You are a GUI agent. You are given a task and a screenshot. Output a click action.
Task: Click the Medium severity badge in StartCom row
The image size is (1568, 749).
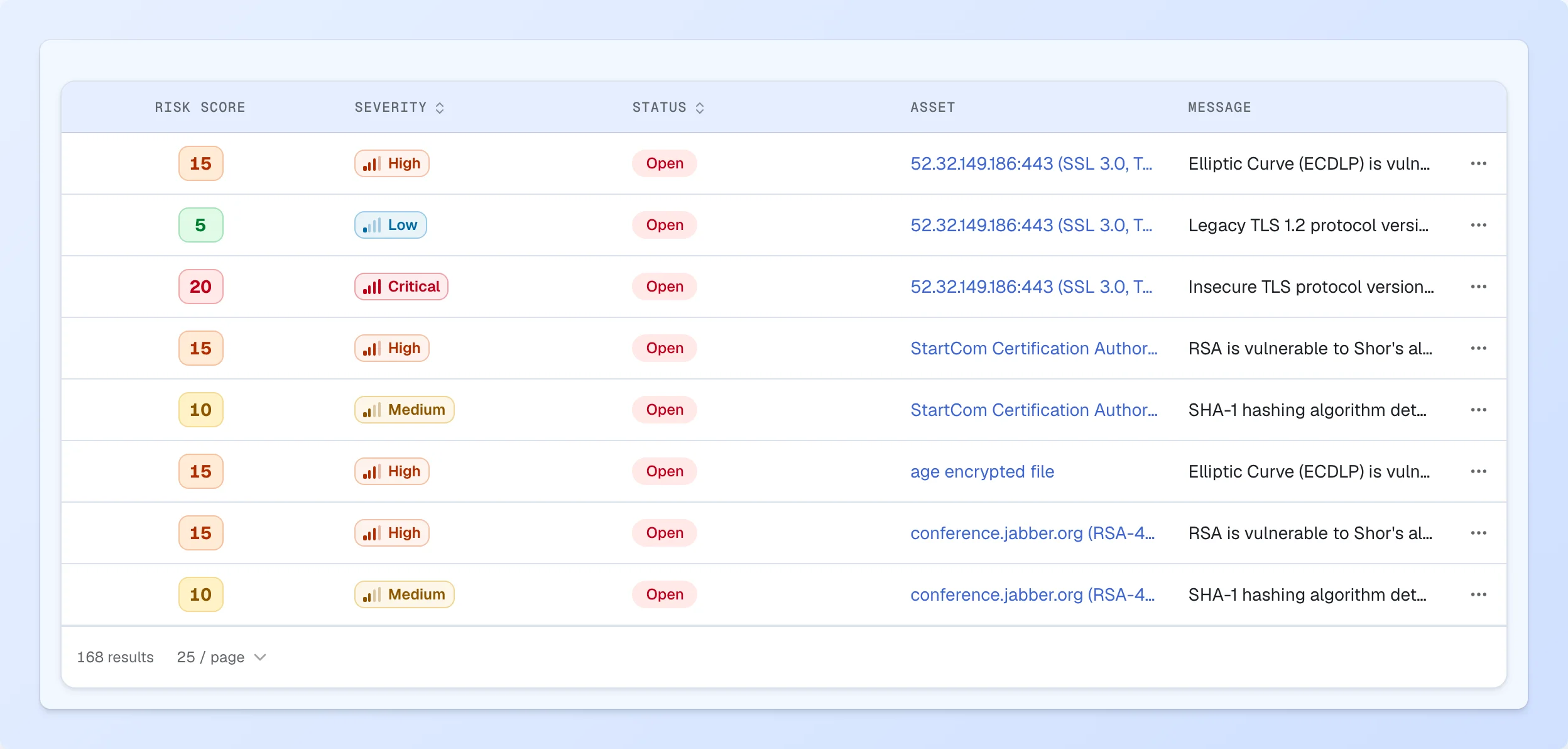[x=404, y=410]
